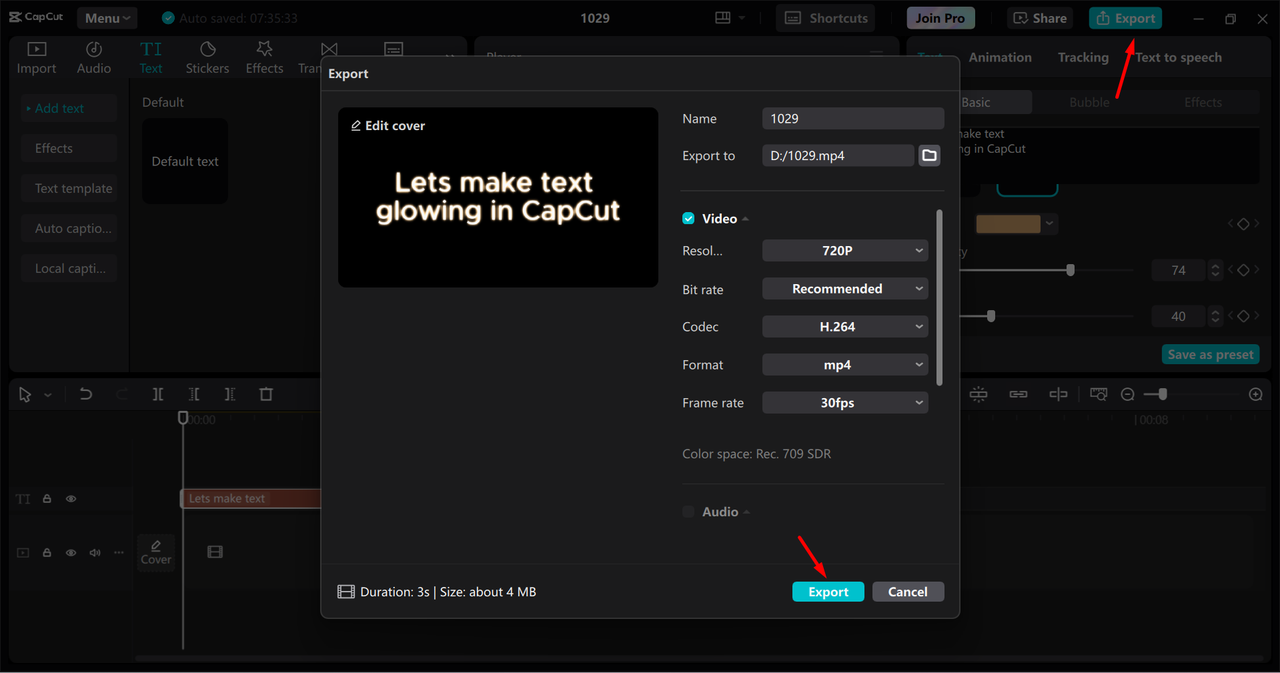Click the Undo icon
The height and width of the screenshot is (673, 1280).
click(86, 394)
